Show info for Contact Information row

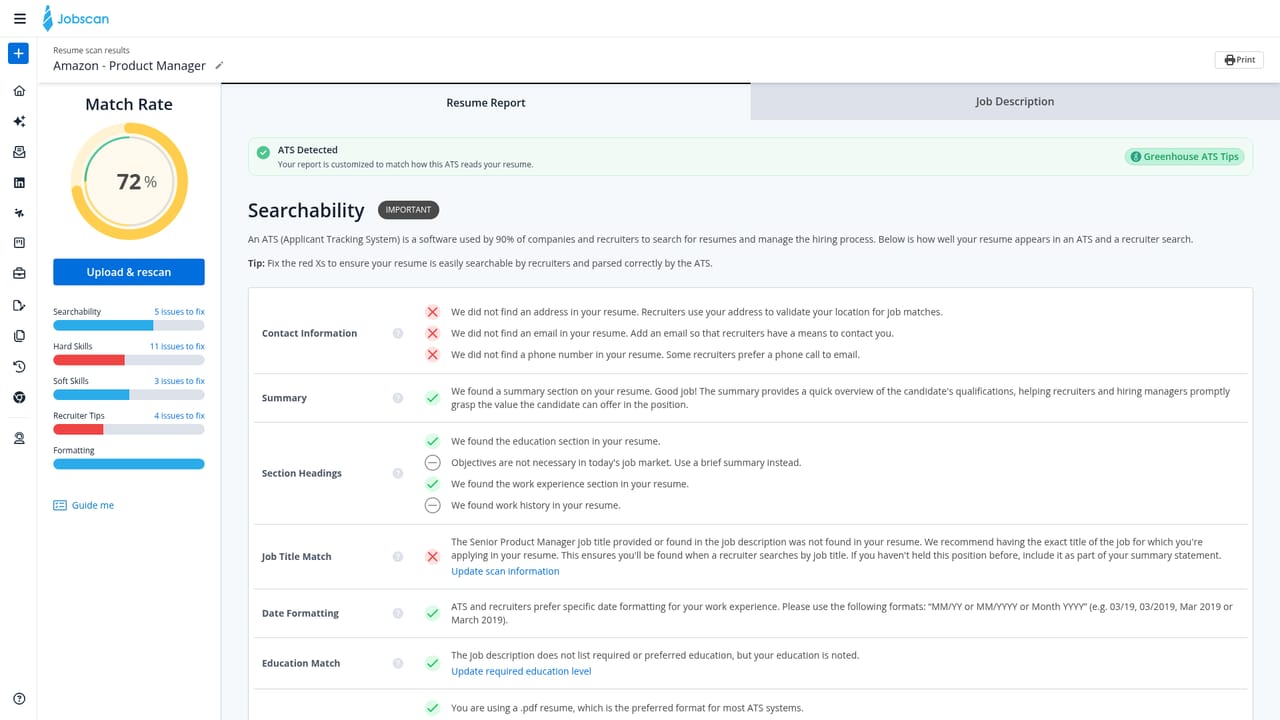coord(398,333)
